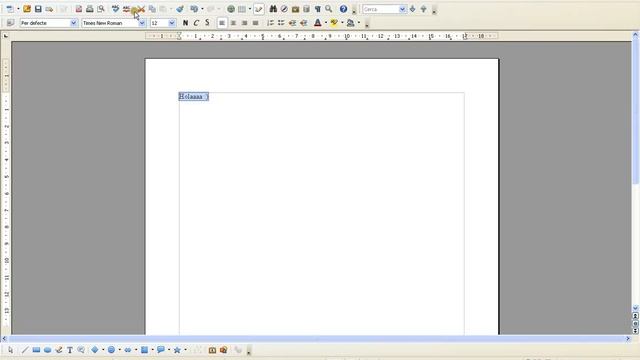The height and width of the screenshot is (360, 640).
Task: Click the Insert Table icon
Action: pyautogui.click(x=242, y=9)
